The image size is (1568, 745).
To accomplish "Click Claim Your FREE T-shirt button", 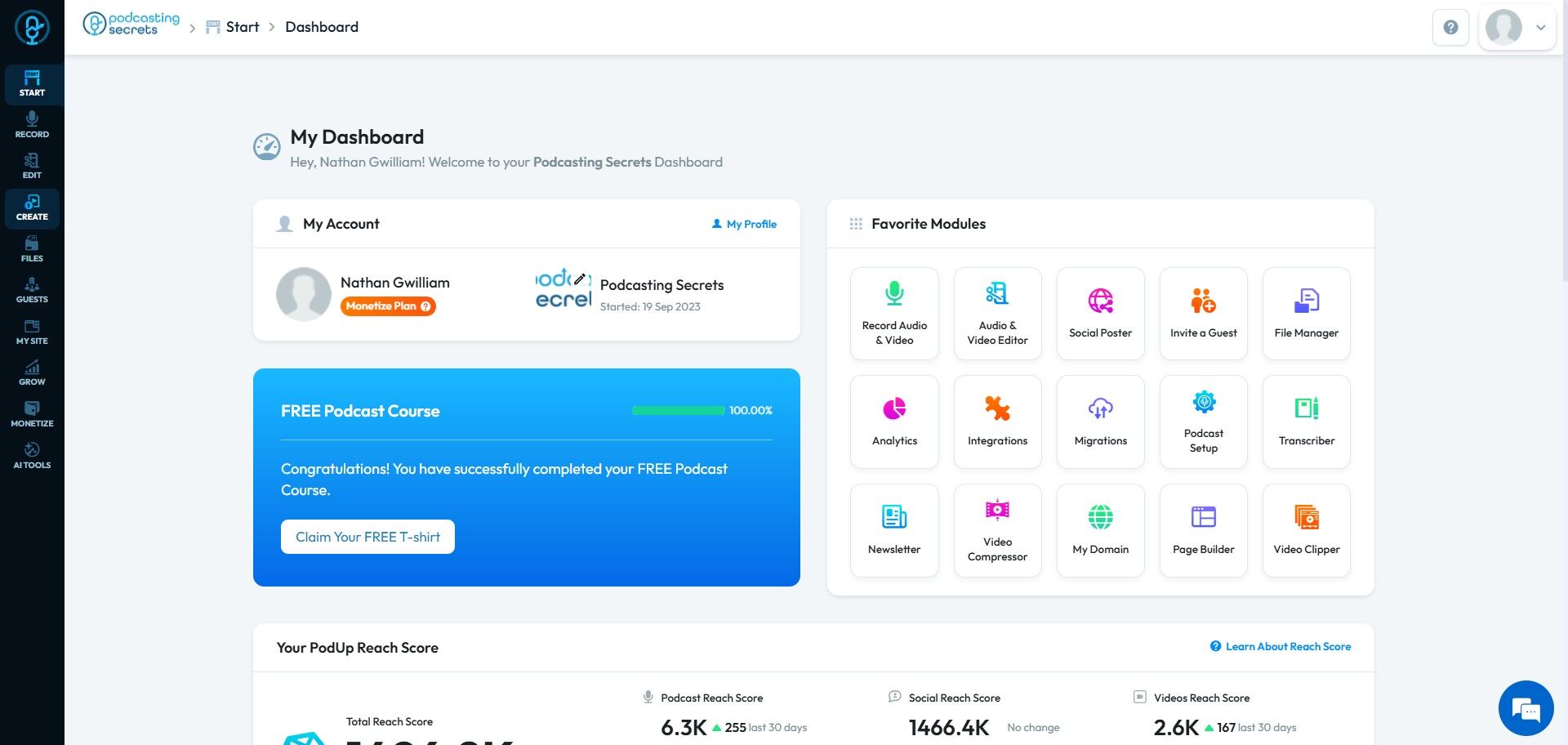I will tap(367, 537).
